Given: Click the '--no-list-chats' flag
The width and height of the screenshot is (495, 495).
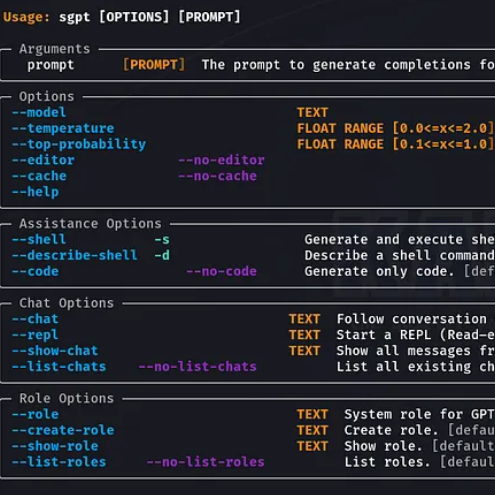Looking at the screenshot, I should tap(198, 367).
